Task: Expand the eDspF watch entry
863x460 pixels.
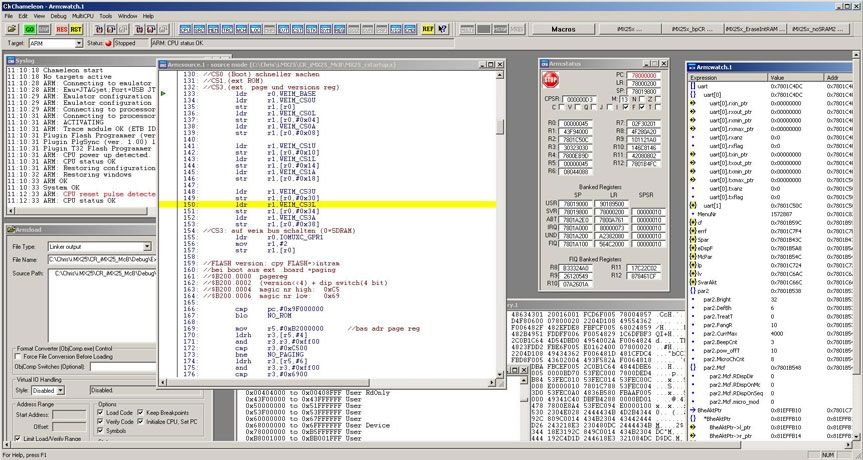Action: point(692,248)
